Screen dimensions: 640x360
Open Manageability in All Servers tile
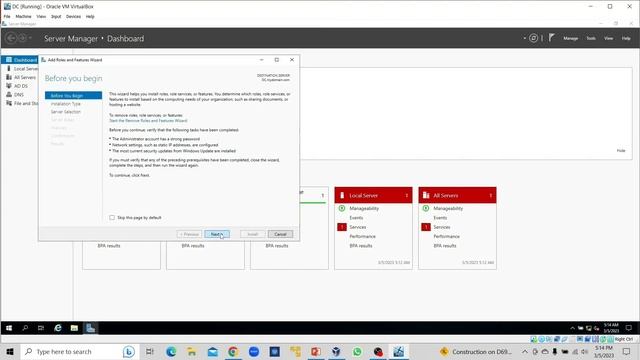point(448,208)
